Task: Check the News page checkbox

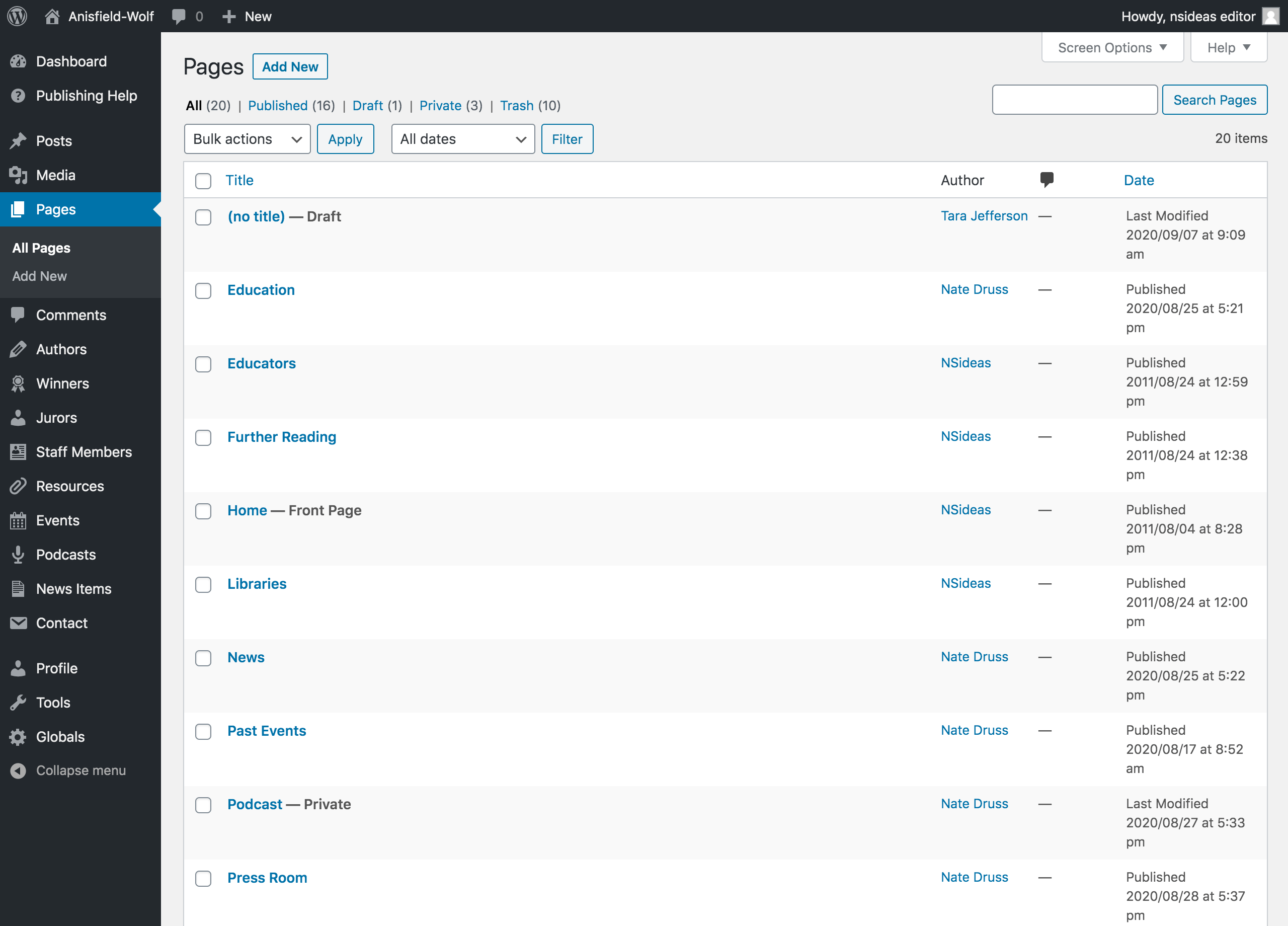Action: pyautogui.click(x=203, y=658)
